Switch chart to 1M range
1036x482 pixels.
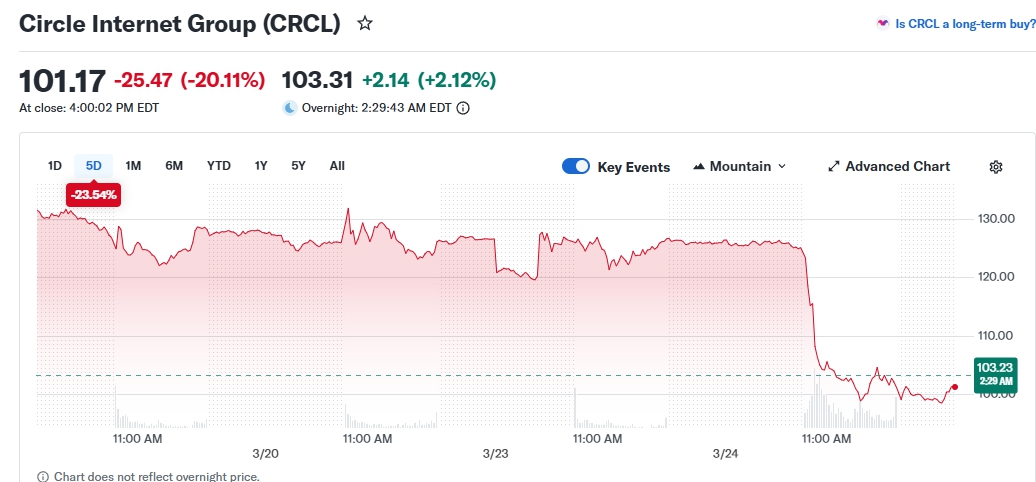[x=133, y=166]
